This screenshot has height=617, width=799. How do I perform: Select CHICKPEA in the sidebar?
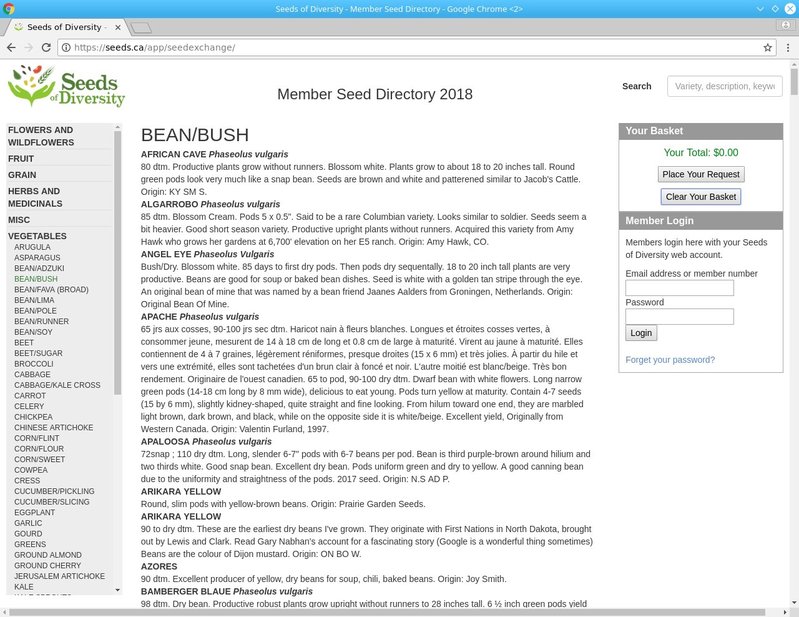(33, 417)
